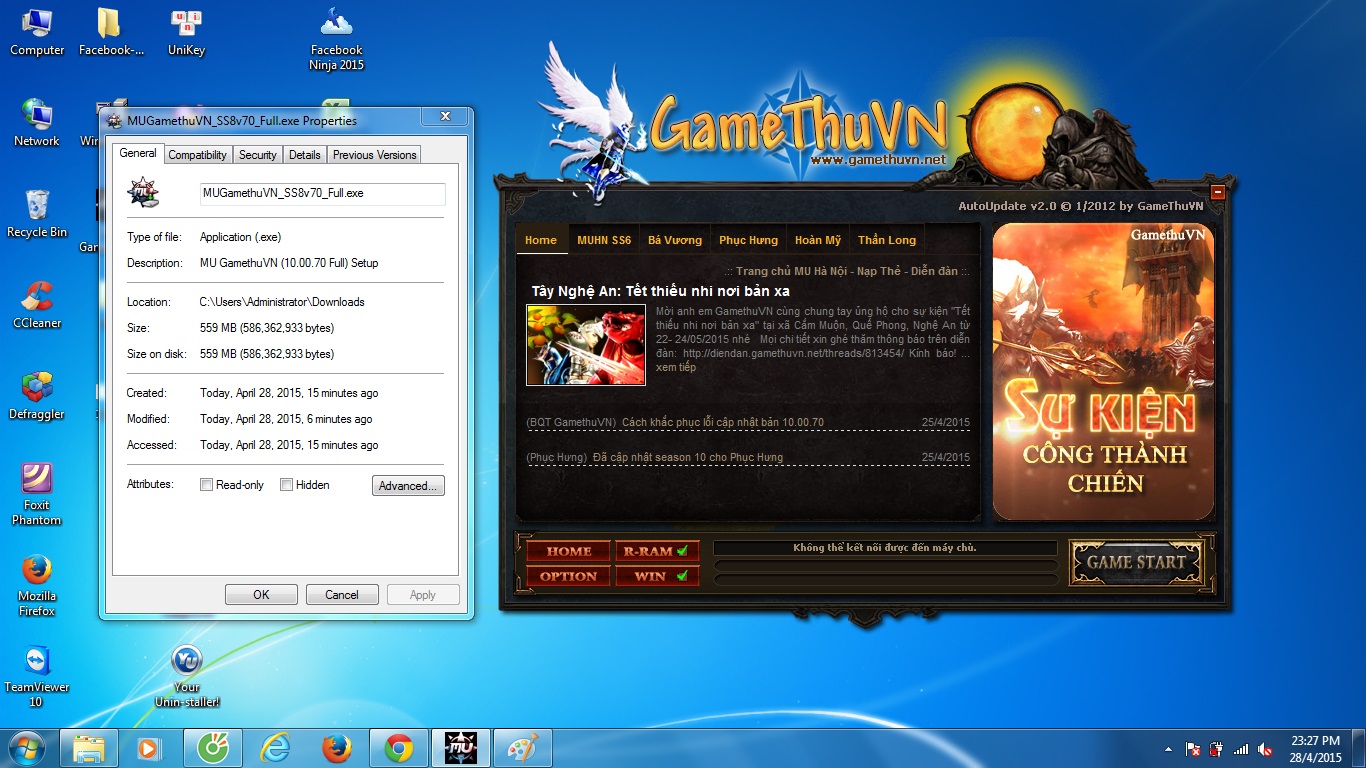Show hidden tray icons arrow

(1168, 749)
